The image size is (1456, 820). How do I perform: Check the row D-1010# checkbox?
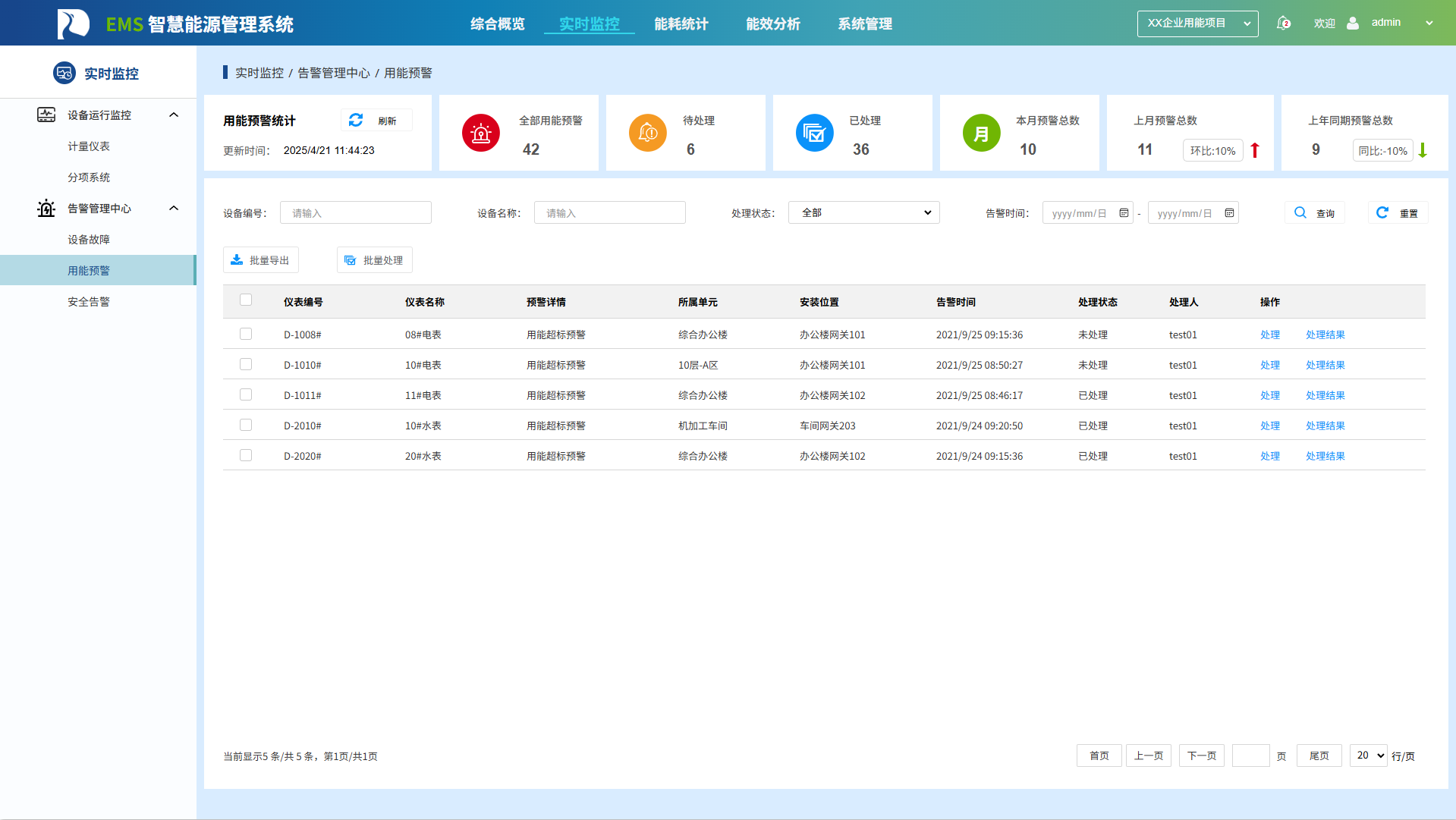click(x=246, y=364)
